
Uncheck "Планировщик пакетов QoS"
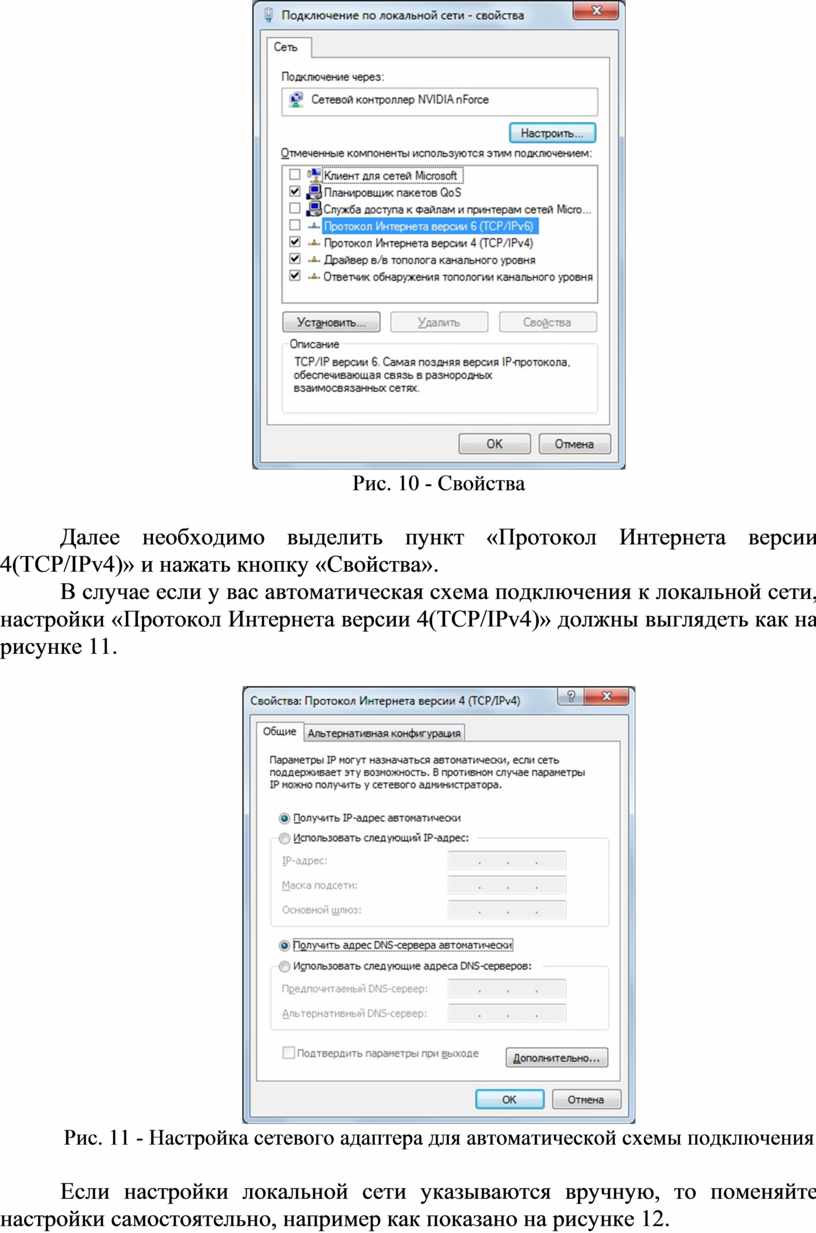click(x=294, y=192)
